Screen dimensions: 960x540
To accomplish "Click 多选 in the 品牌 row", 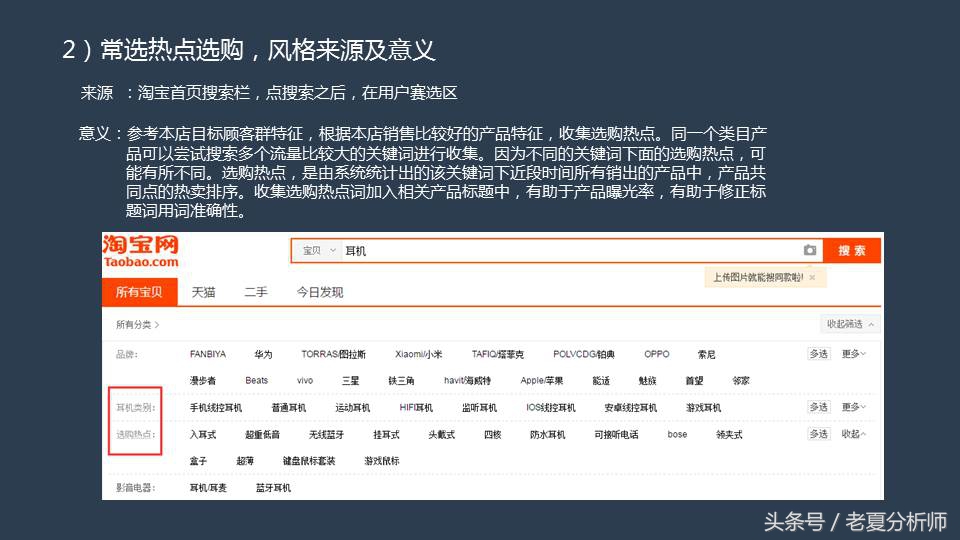I will pyautogui.click(x=819, y=354).
